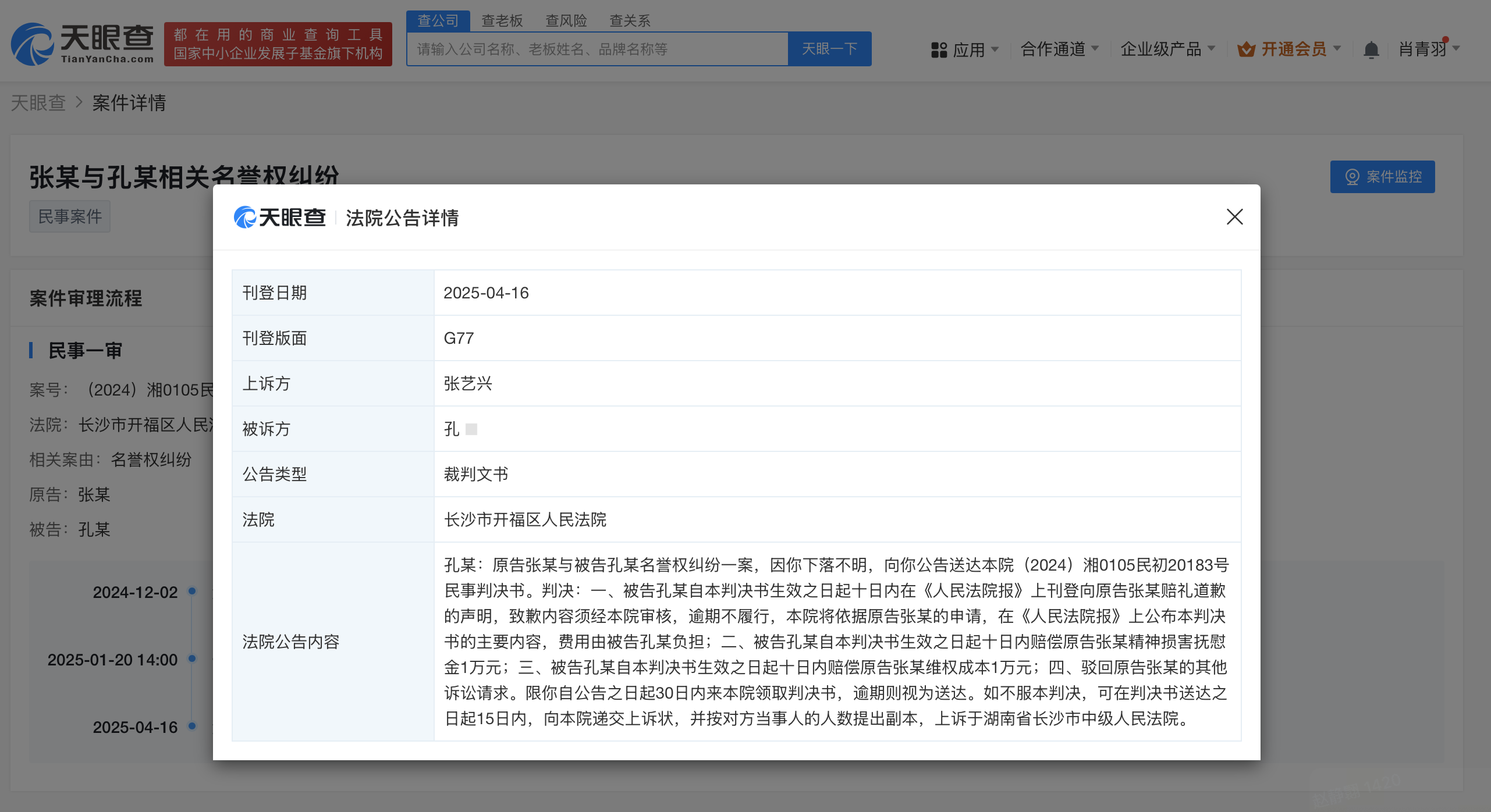Click the 案件详情 breadcrumb text
Viewport: 1491px width, 812px height.
click(129, 103)
